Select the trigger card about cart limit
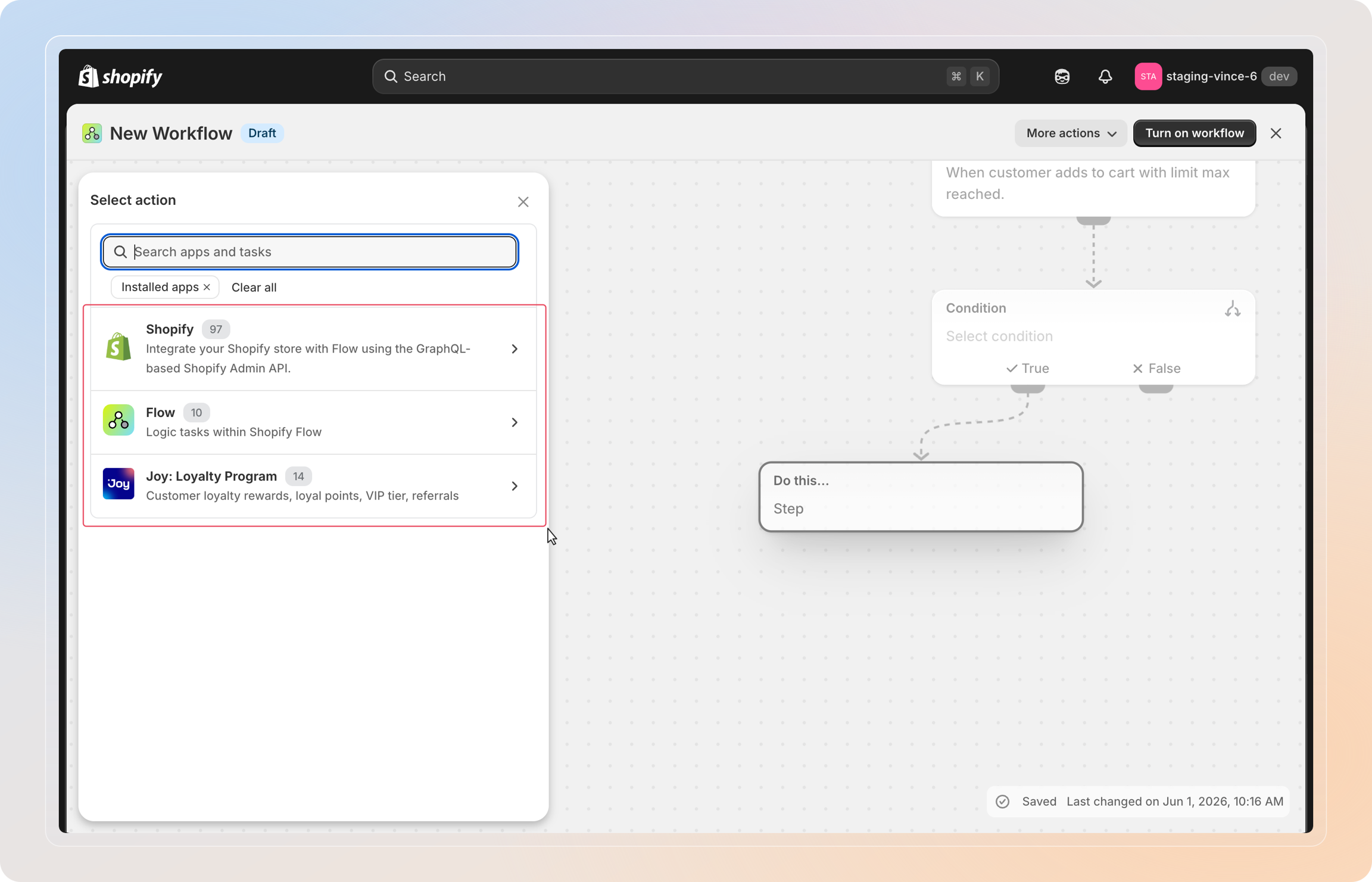The height and width of the screenshot is (882, 1372). tap(1093, 188)
